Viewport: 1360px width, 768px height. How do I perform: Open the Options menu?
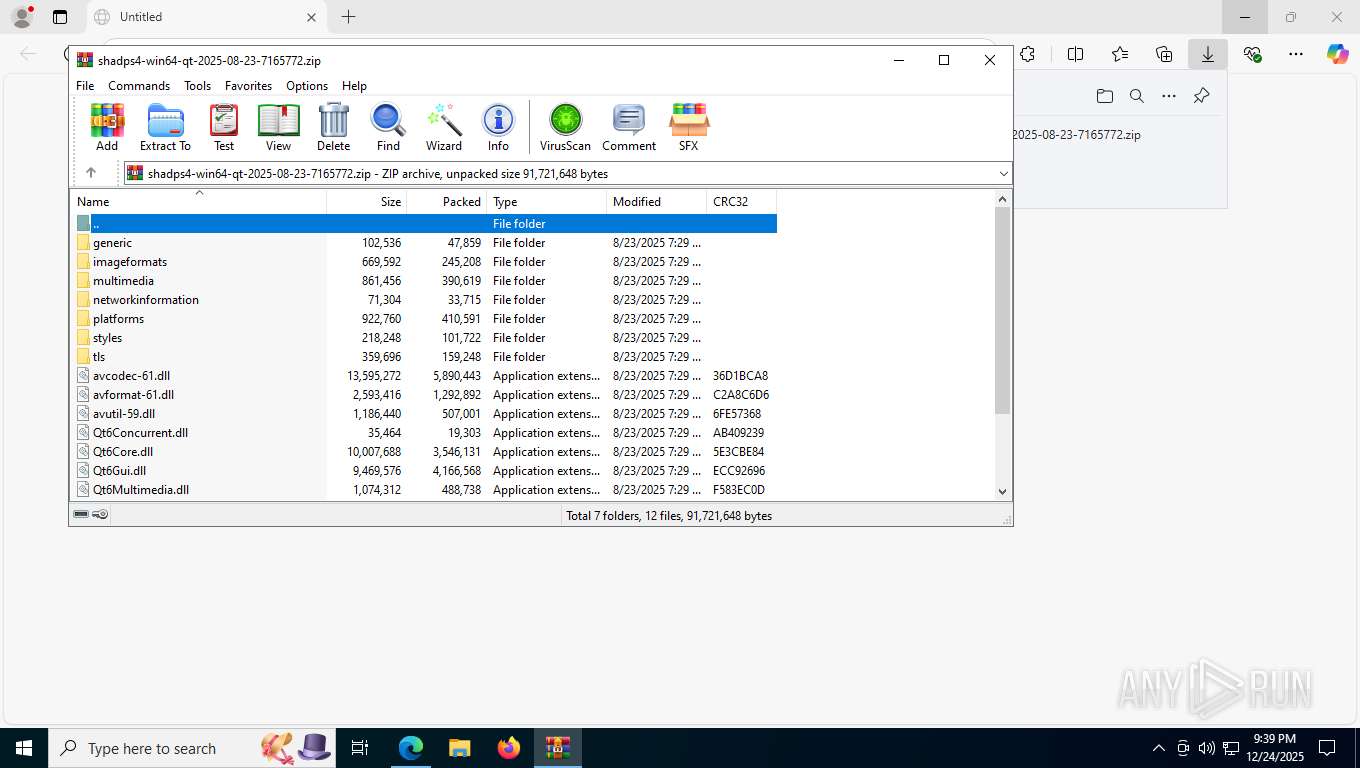point(307,86)
